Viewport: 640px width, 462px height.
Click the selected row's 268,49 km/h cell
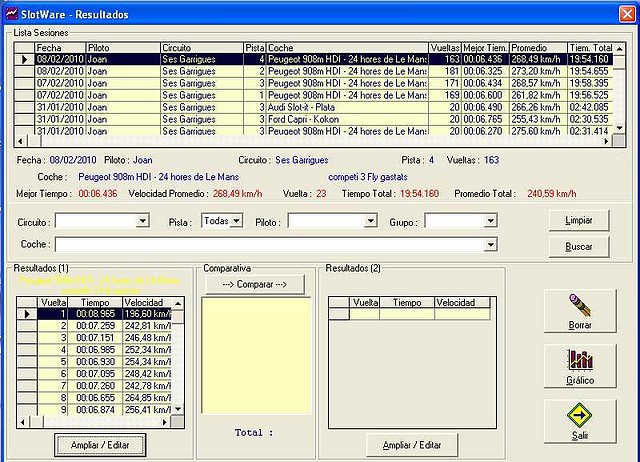coord(538,59)
